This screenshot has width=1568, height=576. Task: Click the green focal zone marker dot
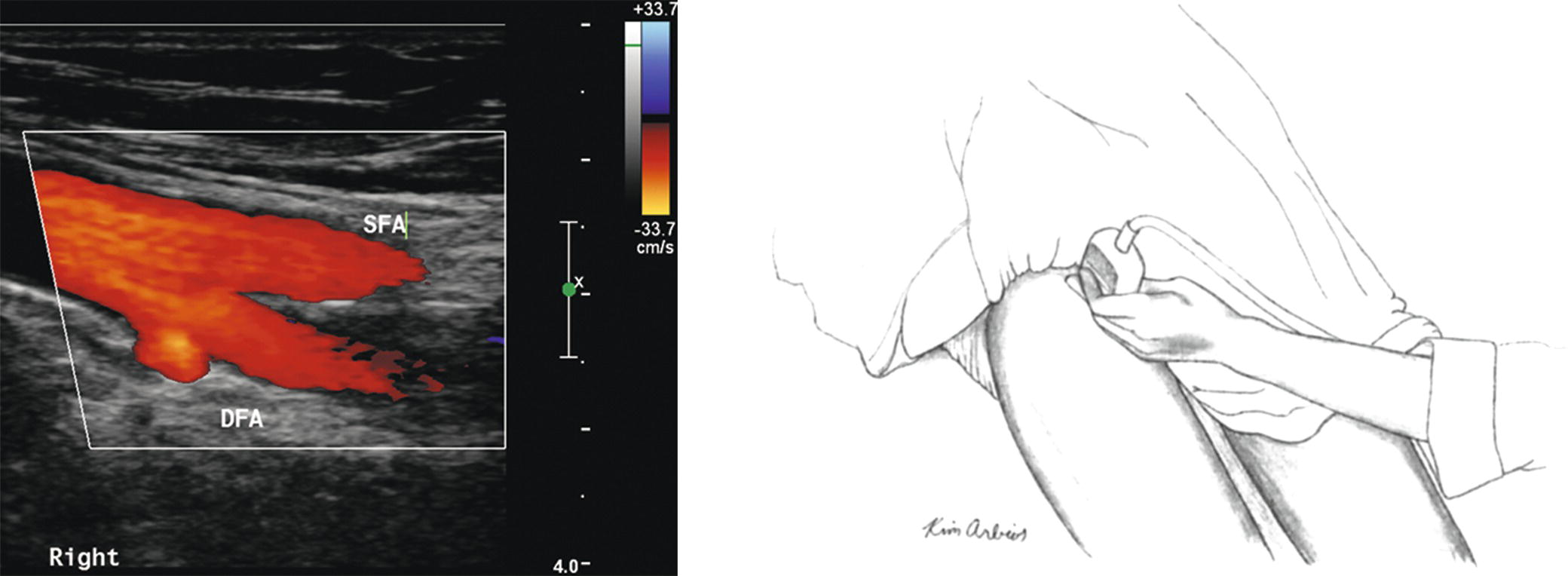[x=569, y=290]
